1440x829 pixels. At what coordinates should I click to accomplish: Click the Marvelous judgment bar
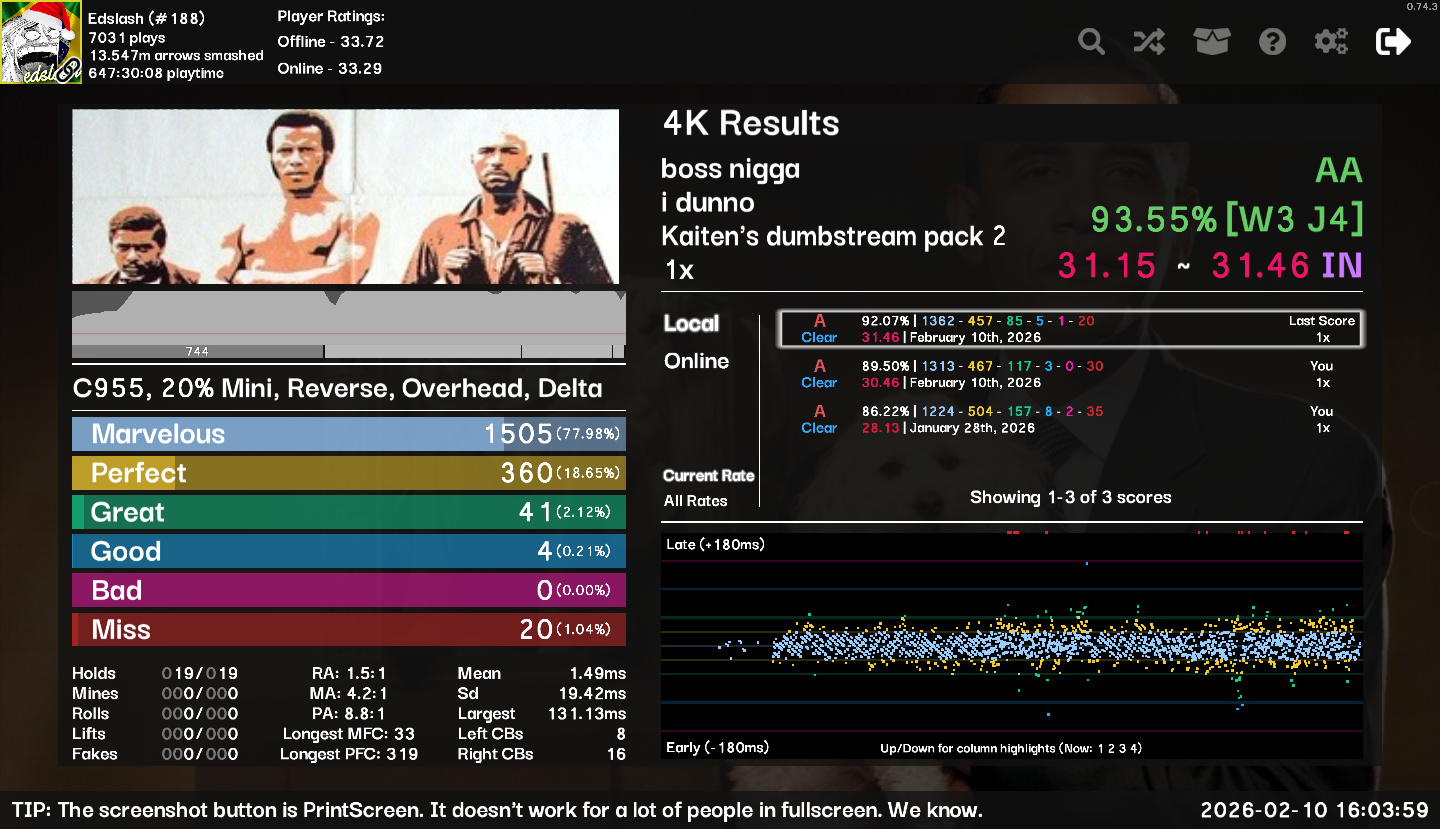point(348,434)
